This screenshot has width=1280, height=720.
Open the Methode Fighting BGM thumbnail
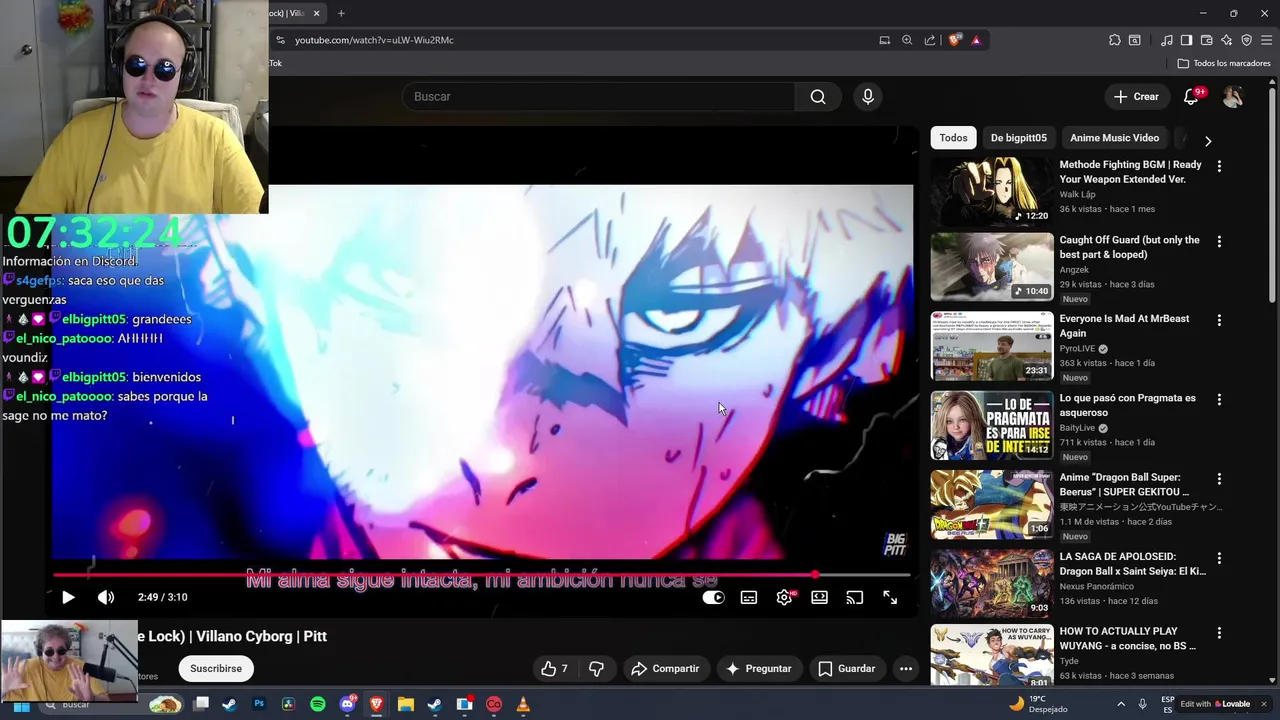click(x=992, y=190)
